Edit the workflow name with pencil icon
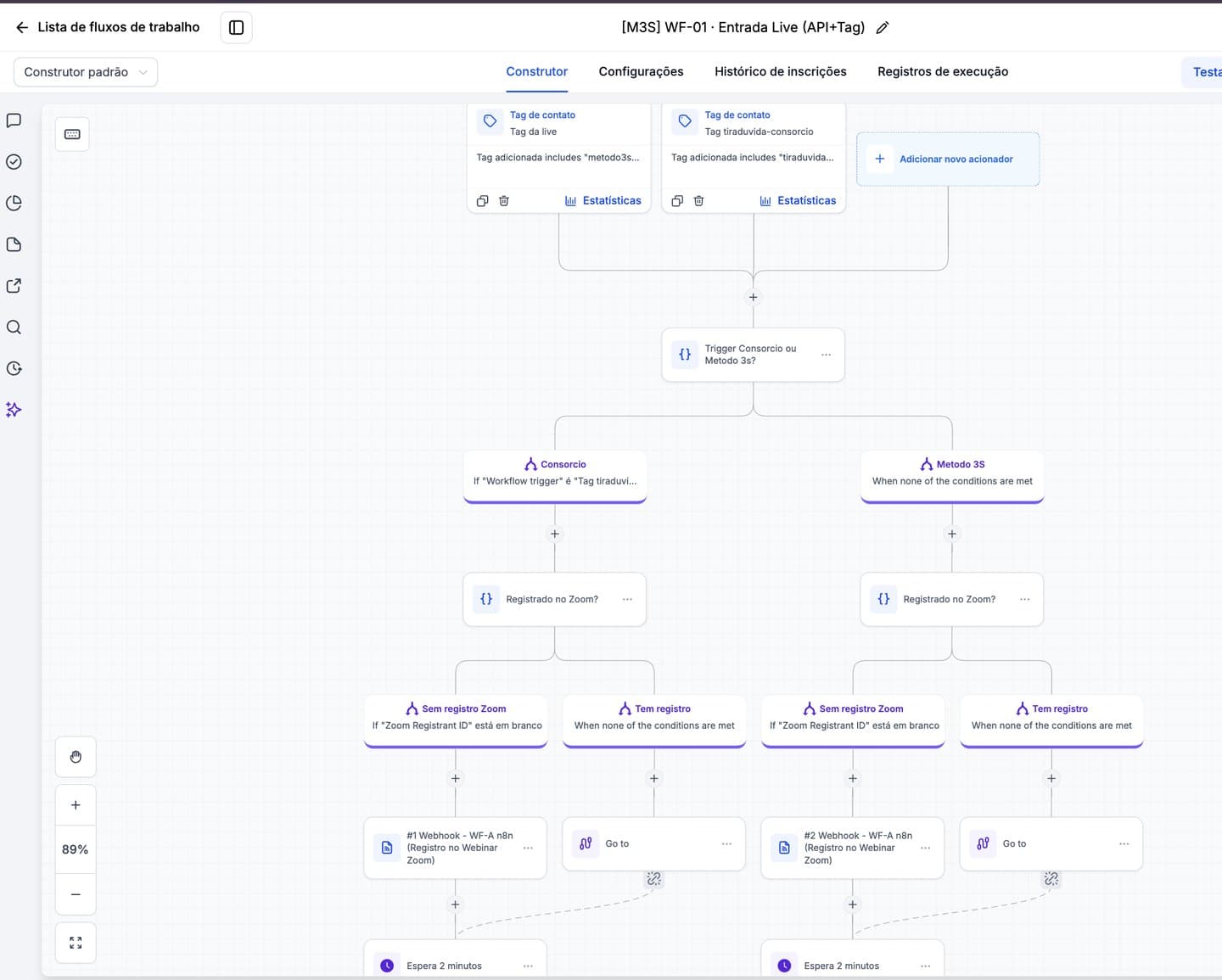Screen dimensions: 1222x980 coord(883,28)
